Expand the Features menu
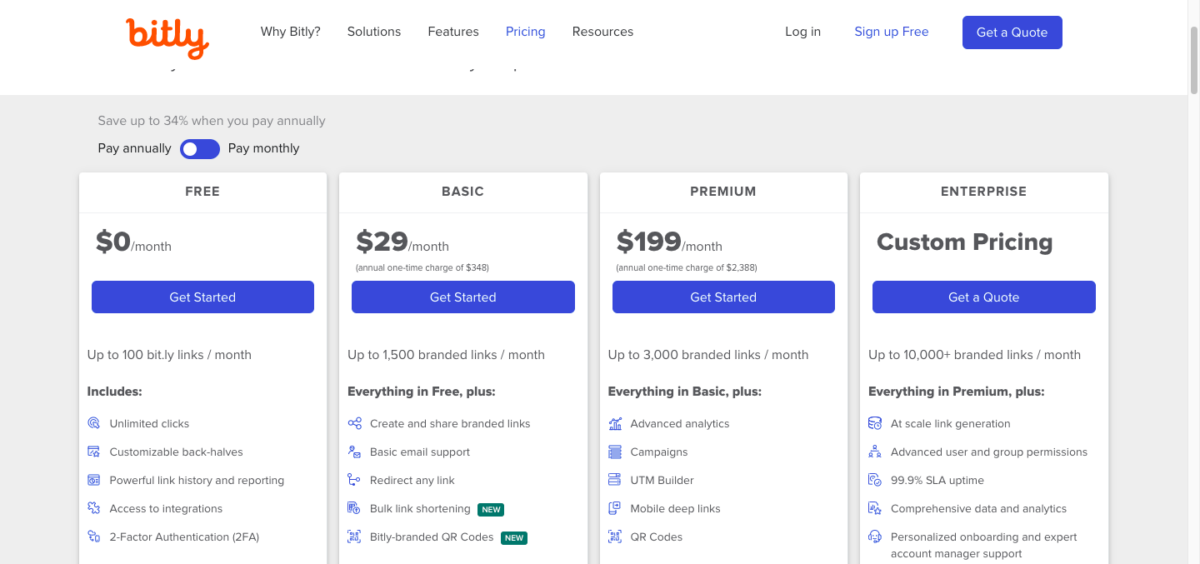The height and width of the screenshot is (564, 1200). pyautogui.click(x=453, y=32)
